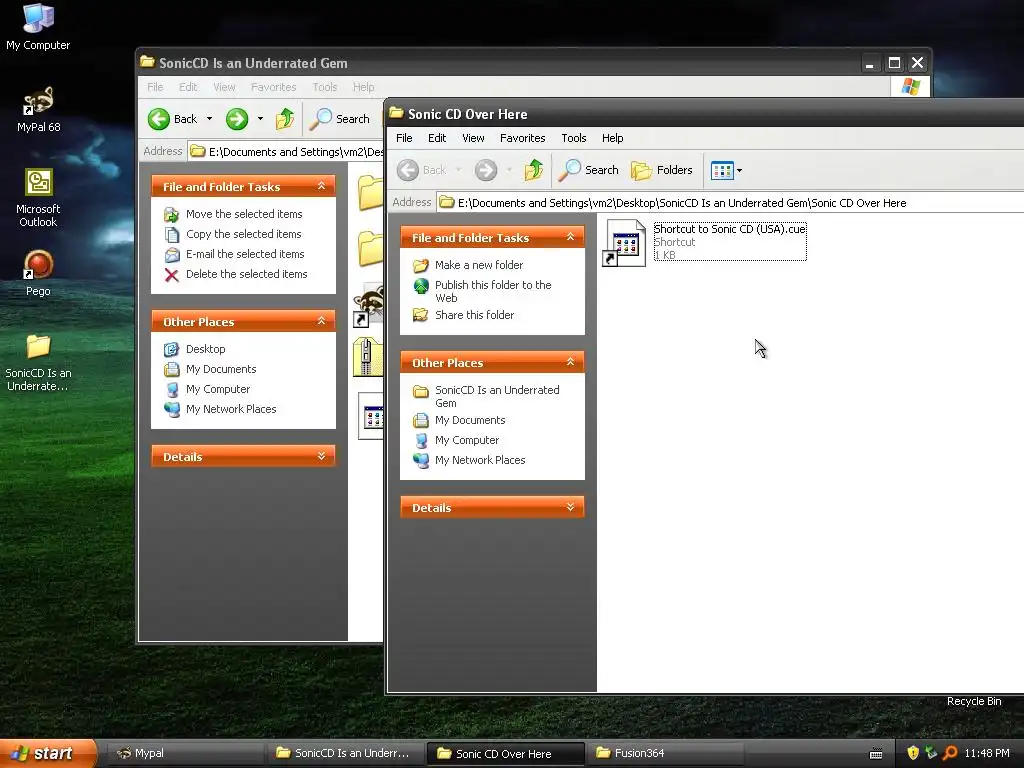Open Favorites menu in Sonic CD Over Here

click(522, 138)
